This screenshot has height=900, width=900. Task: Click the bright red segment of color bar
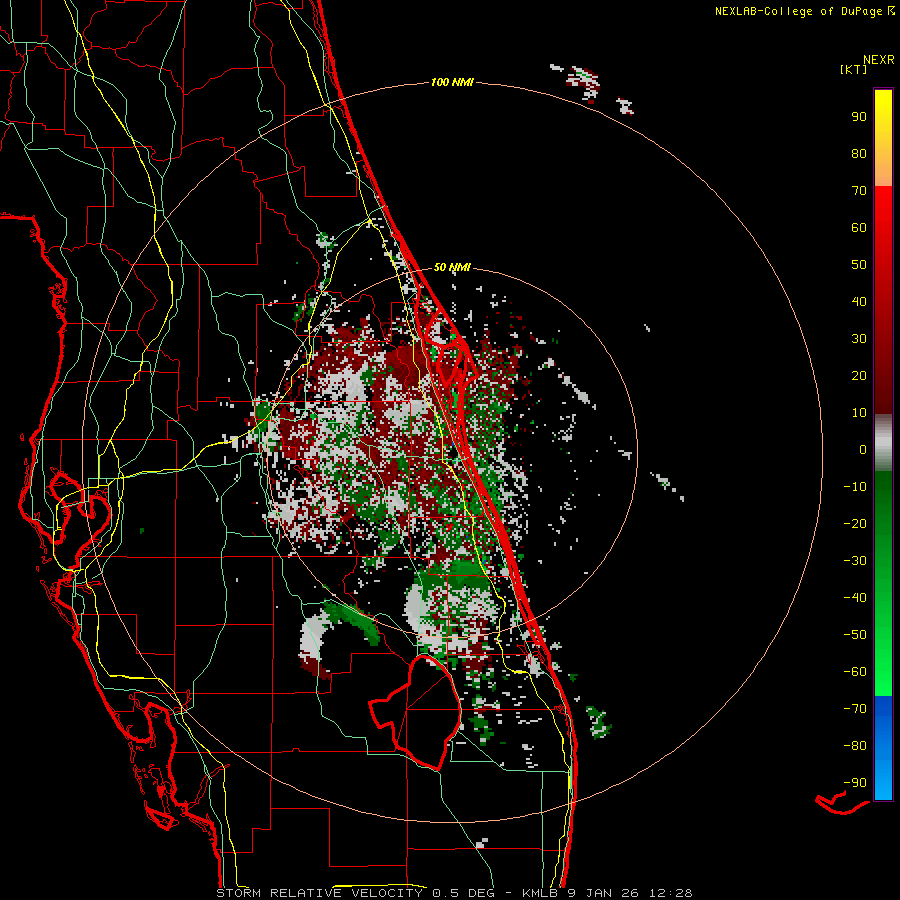pos(883,300)
